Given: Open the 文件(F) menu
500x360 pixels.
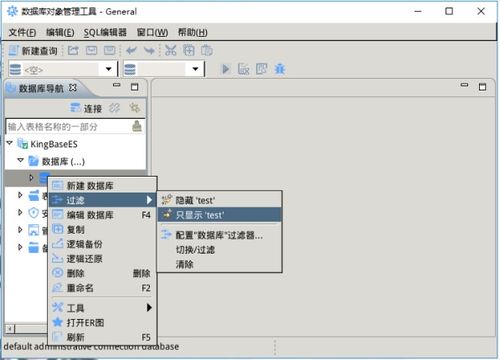Looking at the screenshot, I should tap(22, 32).
